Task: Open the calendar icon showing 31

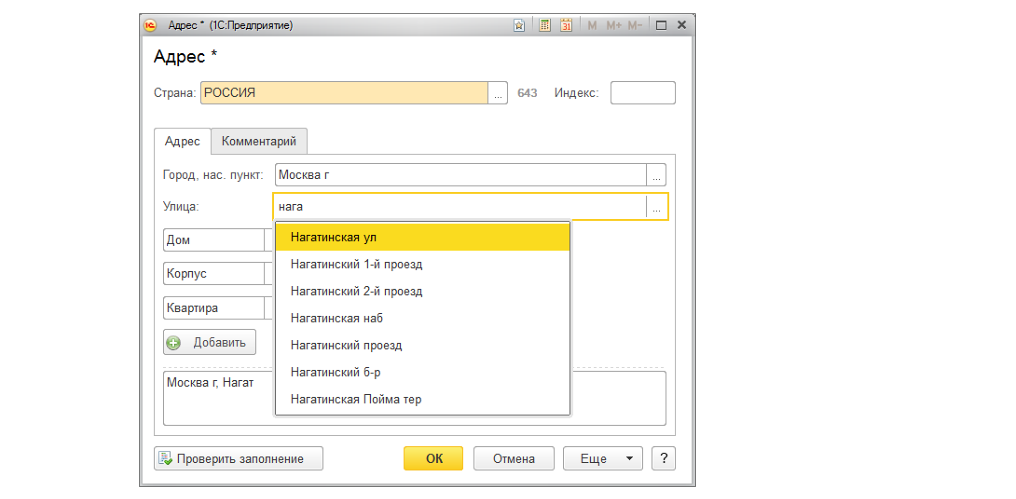Action: 566,26
